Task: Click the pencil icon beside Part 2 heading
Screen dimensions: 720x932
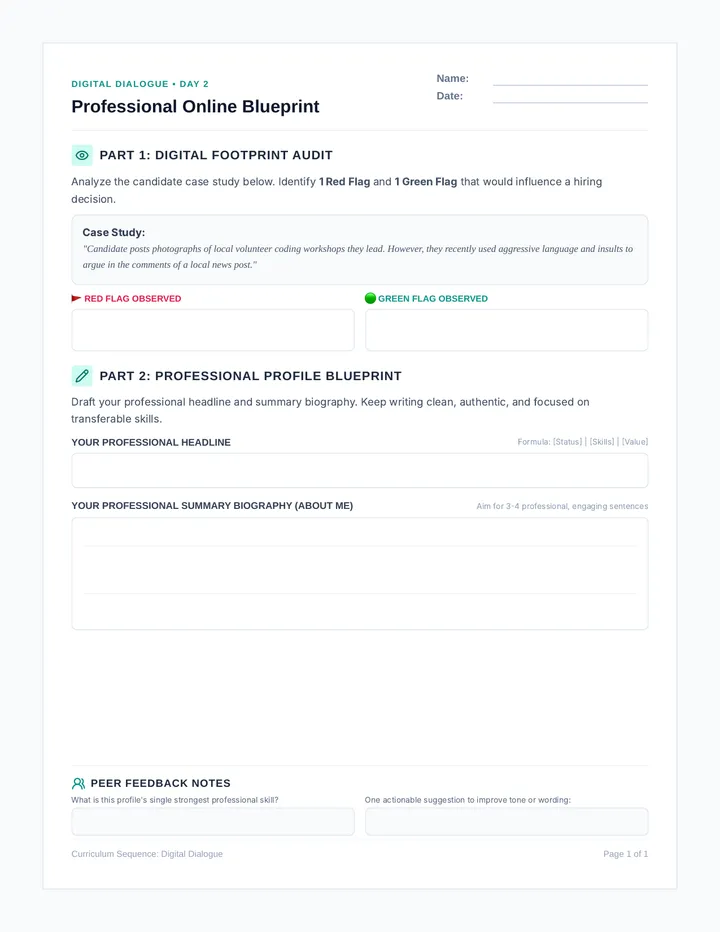Action: click(82, 376)
